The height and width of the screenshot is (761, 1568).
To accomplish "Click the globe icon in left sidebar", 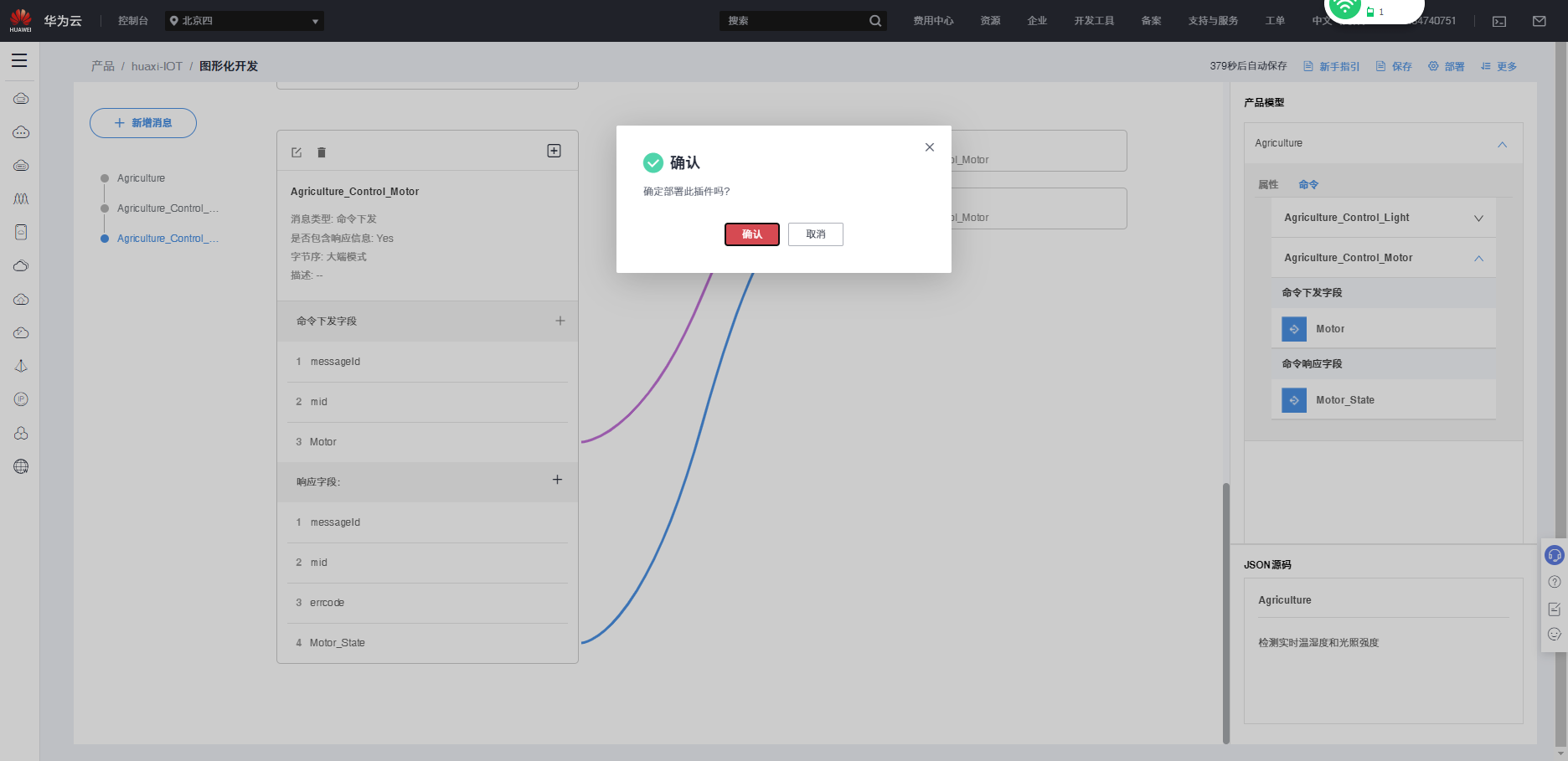I will 21,466.
